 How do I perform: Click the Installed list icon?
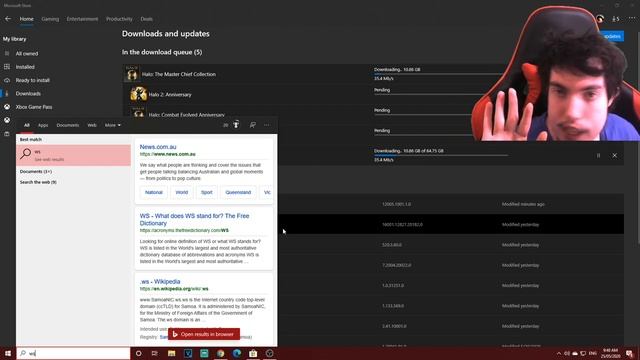7,67
